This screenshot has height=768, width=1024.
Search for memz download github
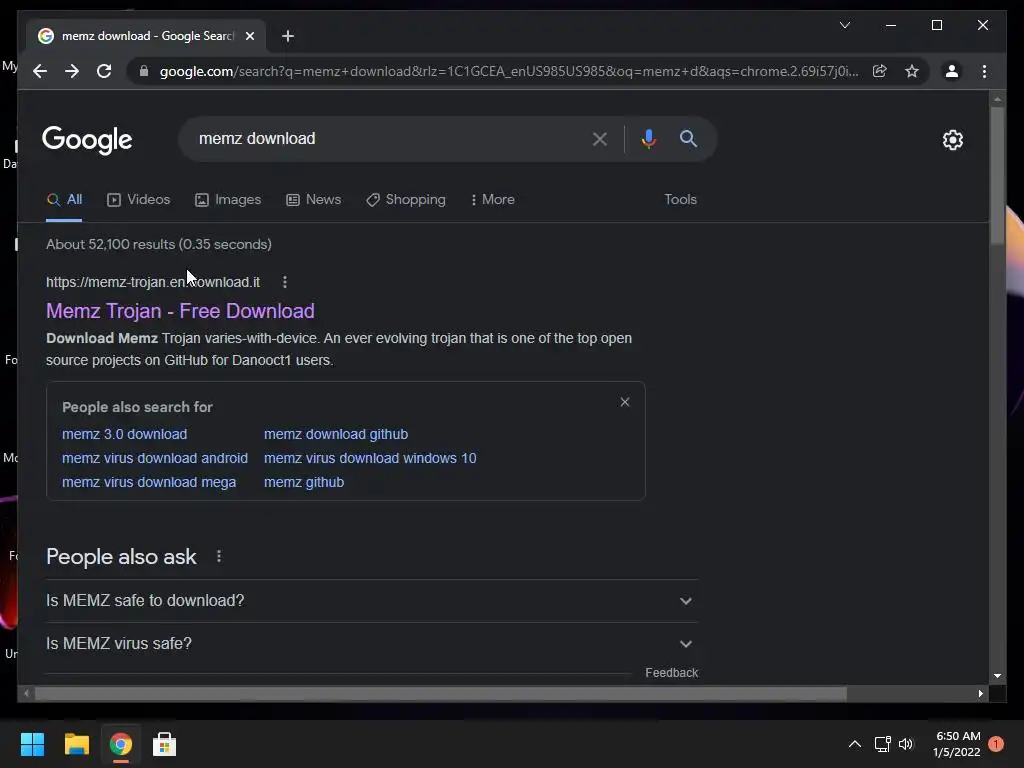(336, 434)
